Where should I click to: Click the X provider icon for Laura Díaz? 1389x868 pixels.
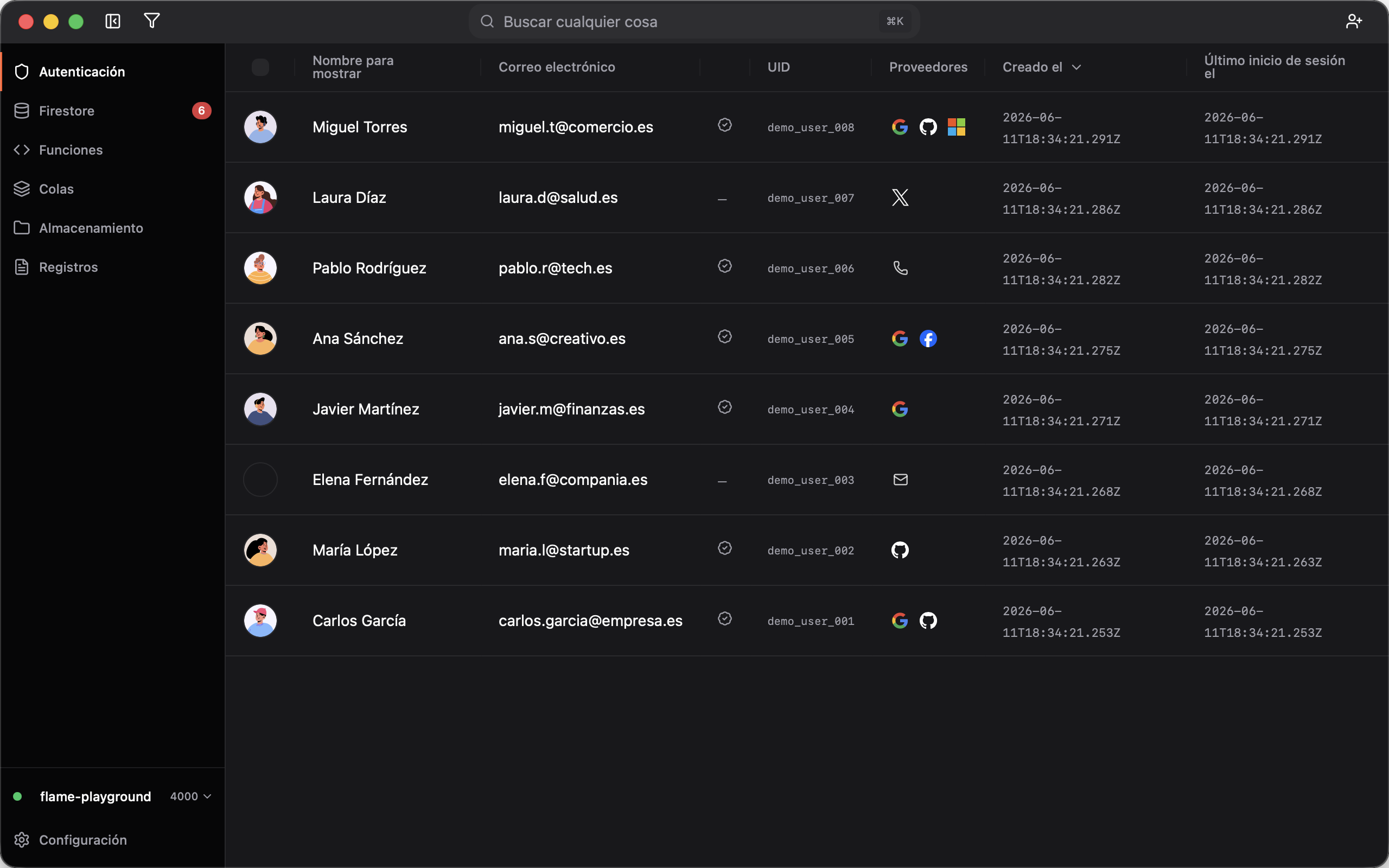(900, 197)
